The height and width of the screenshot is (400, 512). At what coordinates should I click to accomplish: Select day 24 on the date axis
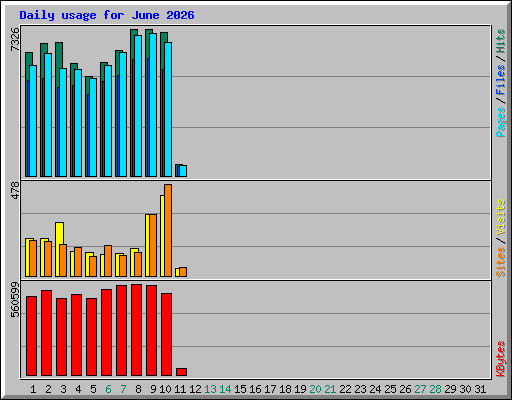(x=375, y=389)
